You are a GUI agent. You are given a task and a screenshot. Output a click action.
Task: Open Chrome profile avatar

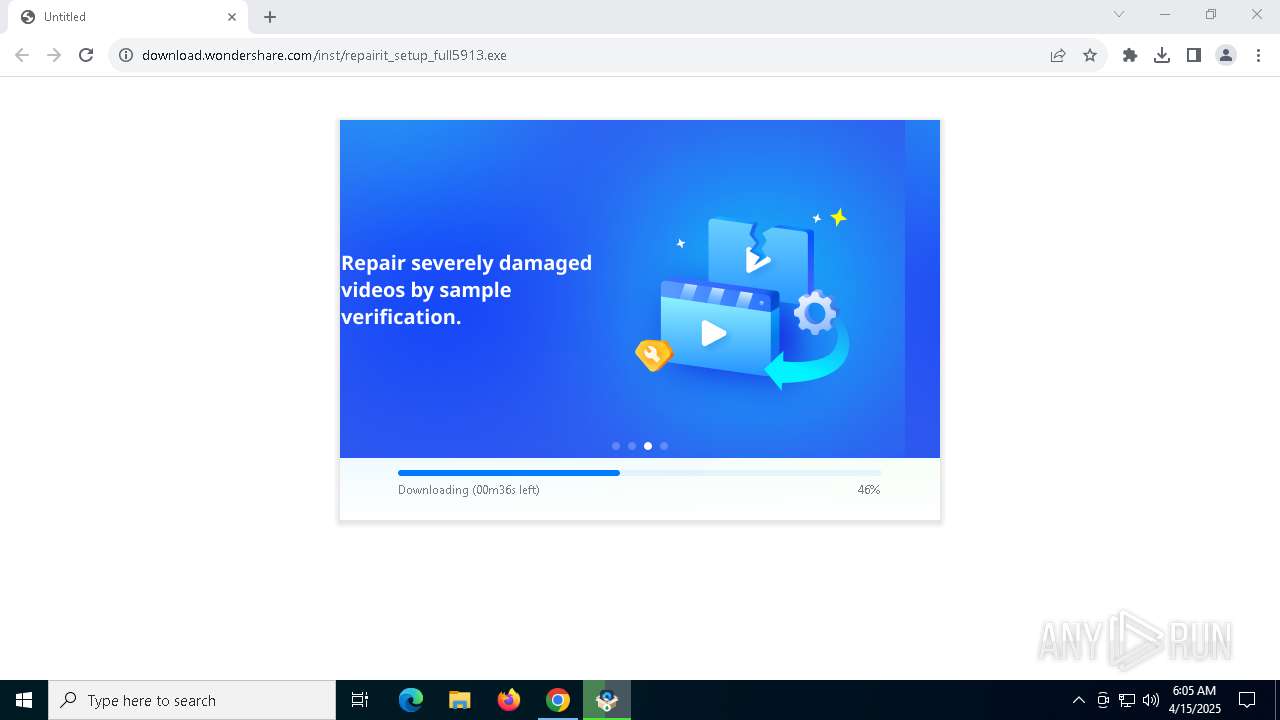pyautogui.click(x=1226, y=55)
